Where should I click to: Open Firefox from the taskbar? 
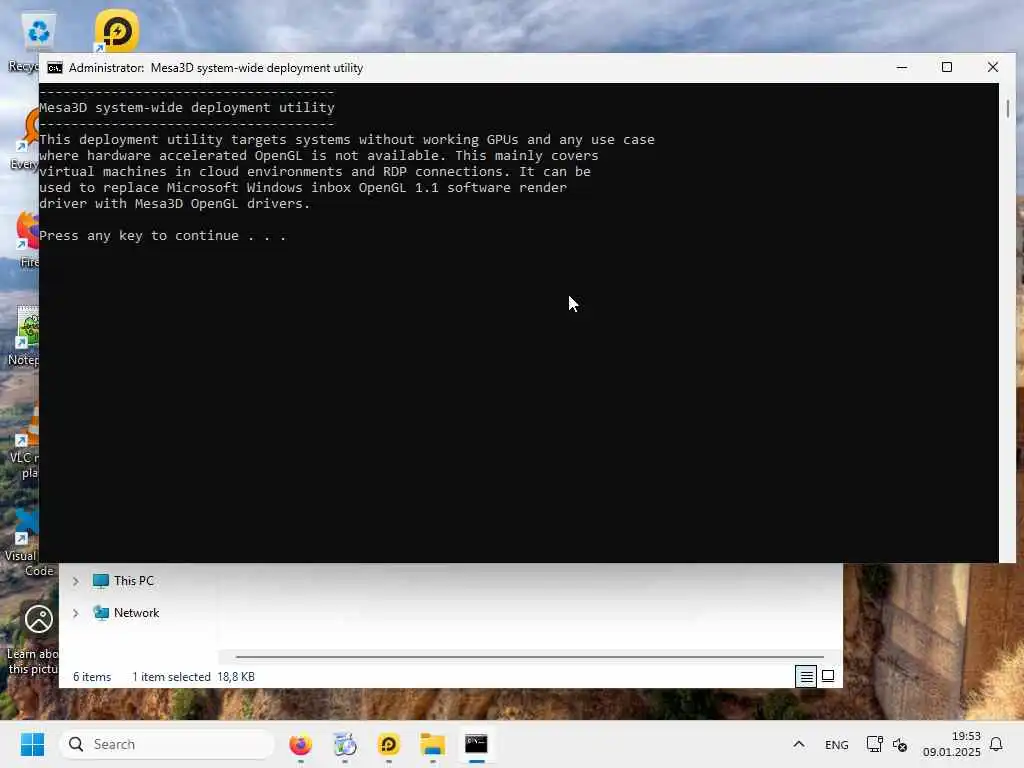click(x=300, y=744)
